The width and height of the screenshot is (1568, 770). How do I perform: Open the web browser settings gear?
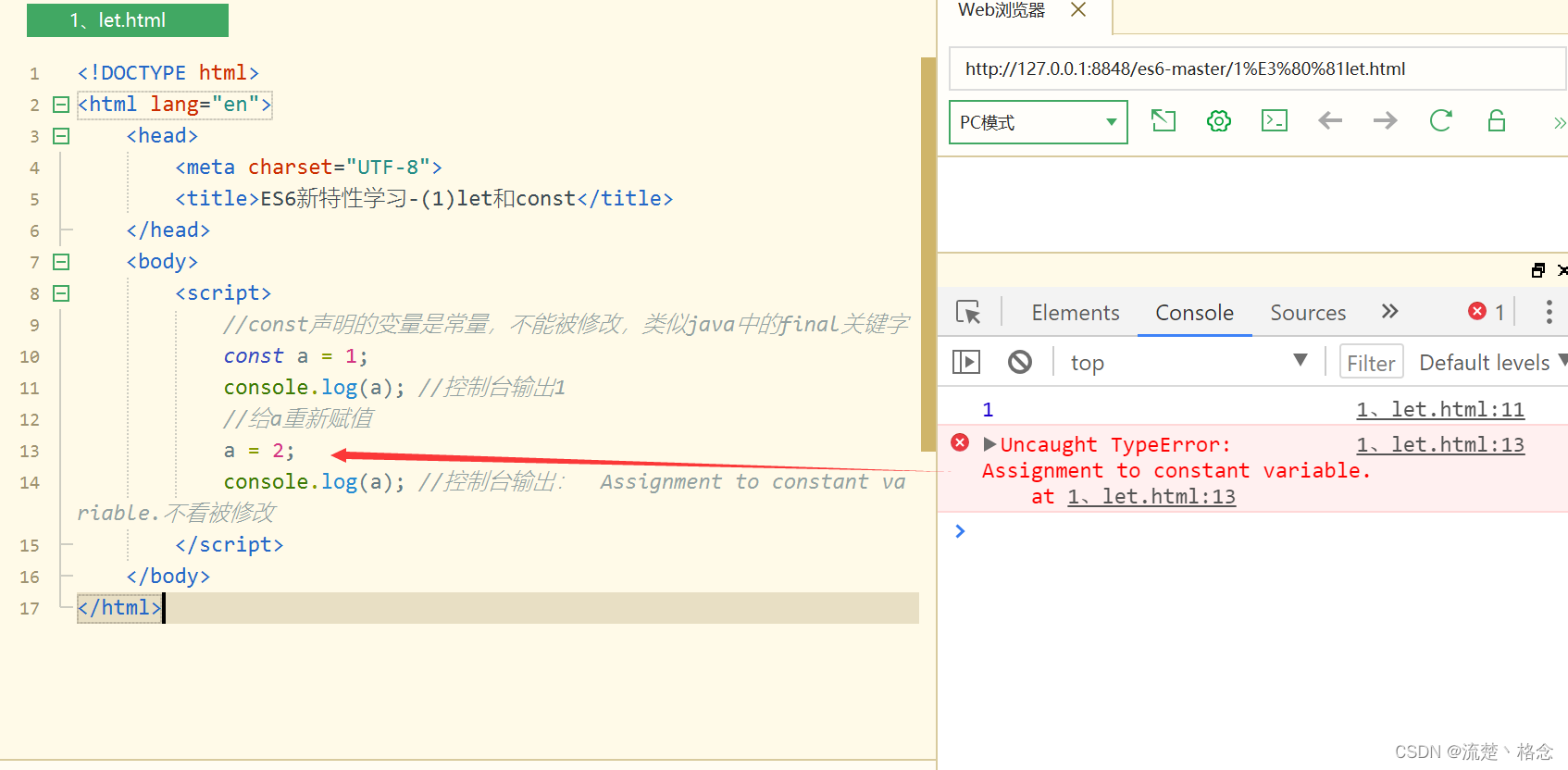(x=1219, y=120)
